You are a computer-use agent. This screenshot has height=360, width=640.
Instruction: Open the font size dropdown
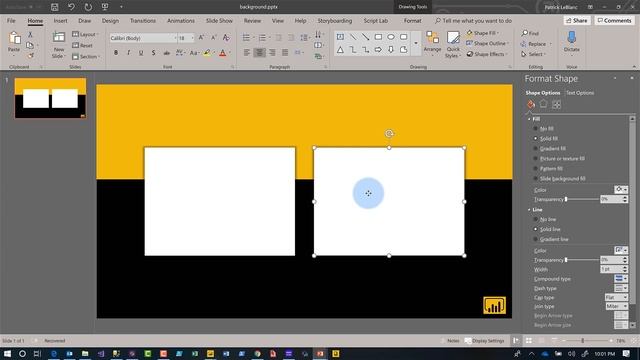point(193,38)
